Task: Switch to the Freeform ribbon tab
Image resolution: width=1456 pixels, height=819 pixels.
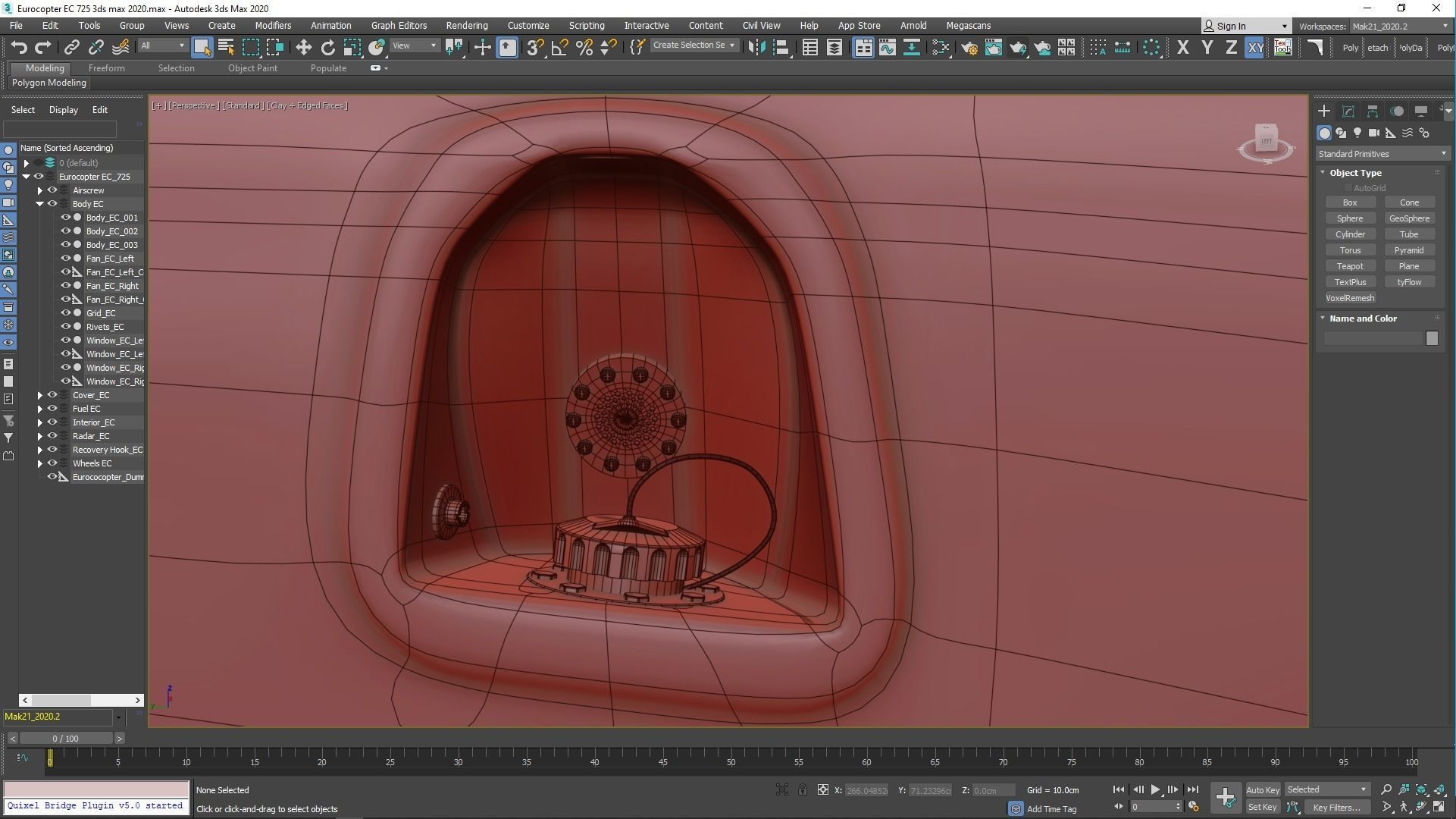Action: click(106, 68)
